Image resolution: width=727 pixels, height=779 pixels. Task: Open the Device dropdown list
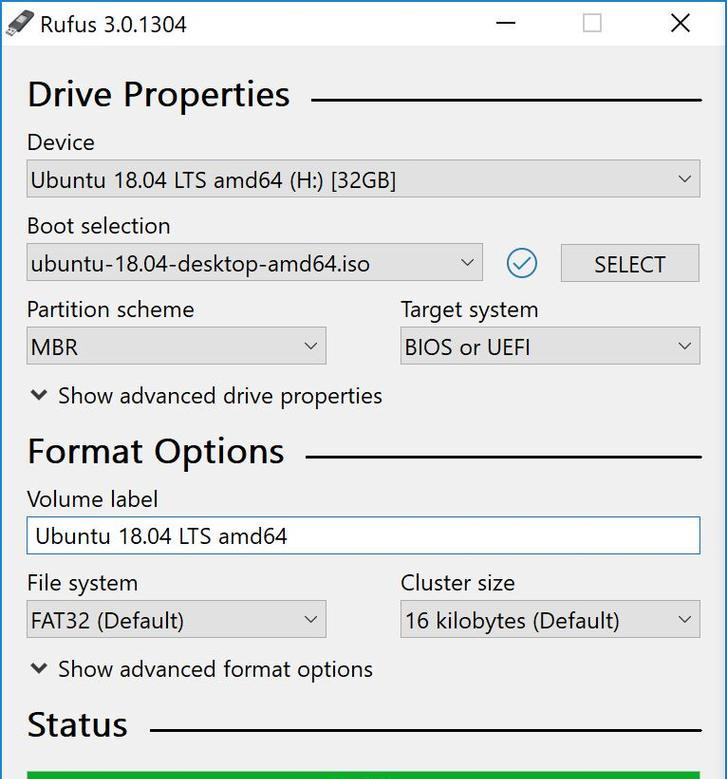click(x=363, y=179)
